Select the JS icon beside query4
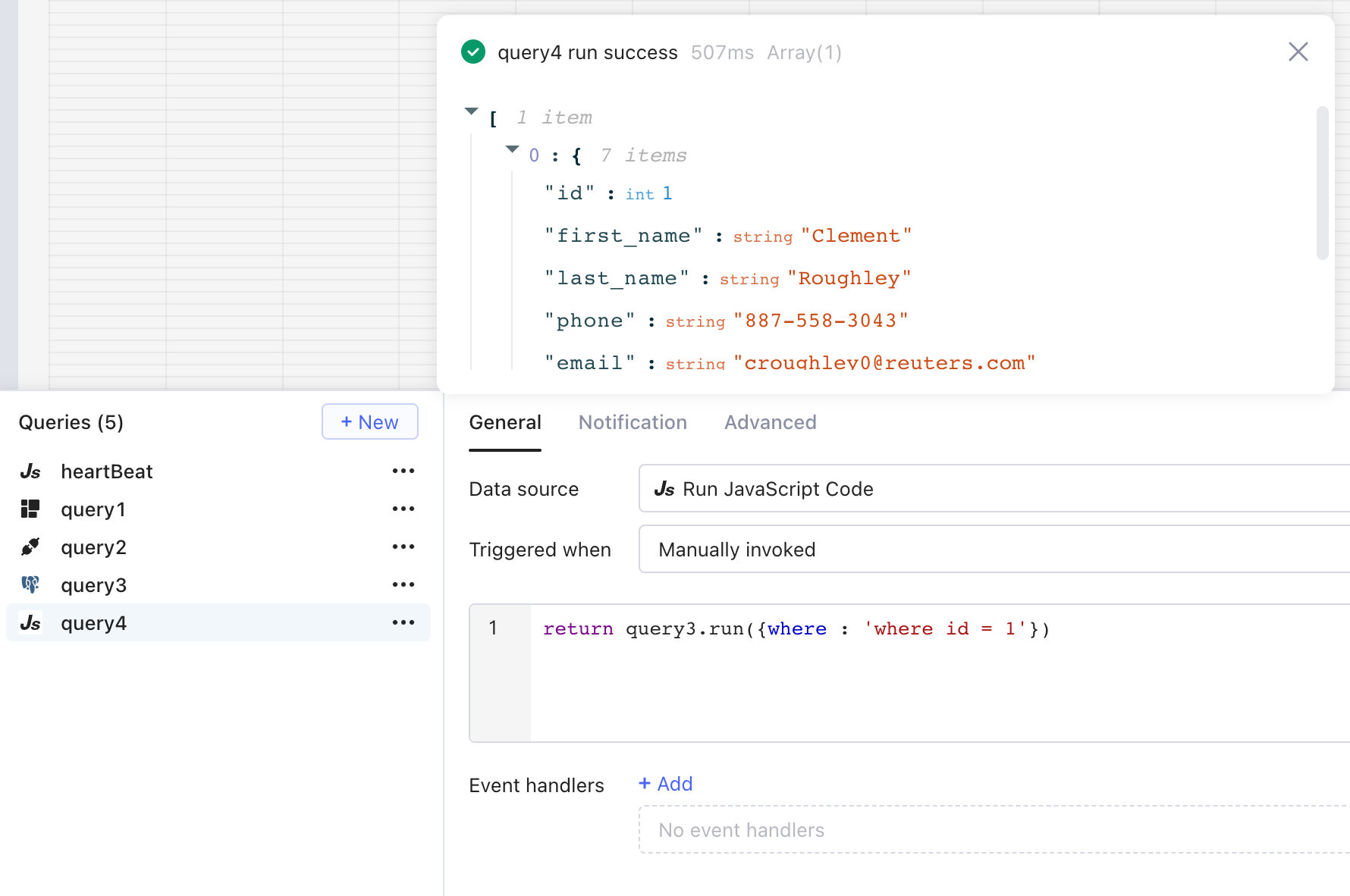Screen dimensions: 1350x896 [x=30, y=622]
